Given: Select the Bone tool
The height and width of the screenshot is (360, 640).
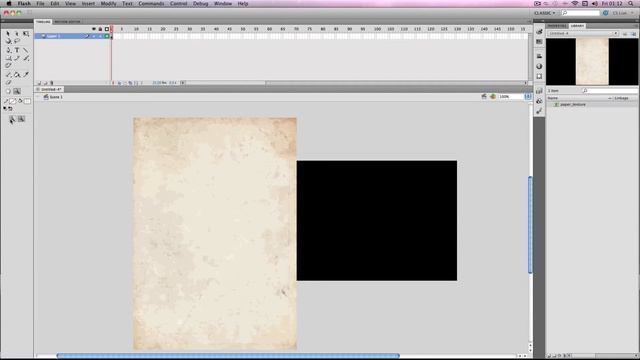Looking at the screenshot, I should tap(8, 75).
